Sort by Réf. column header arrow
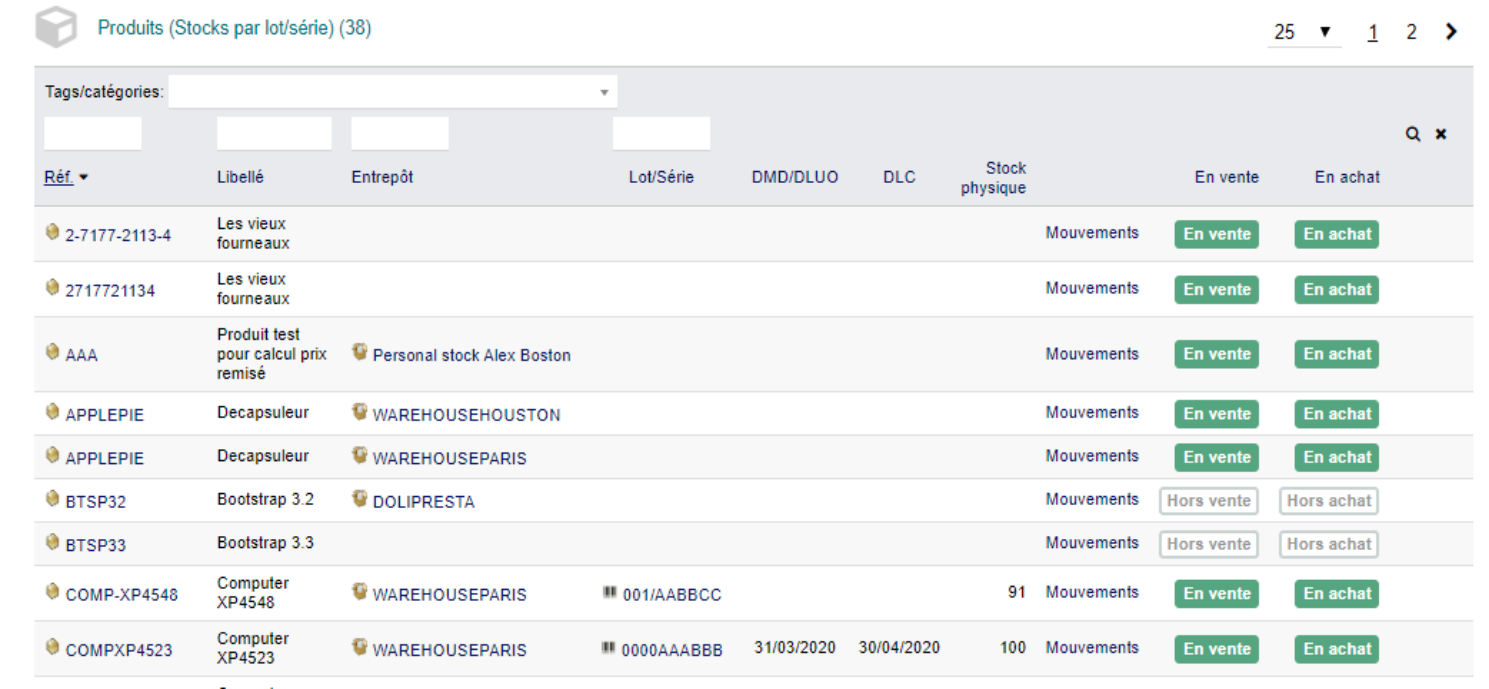 pos(83,177)
